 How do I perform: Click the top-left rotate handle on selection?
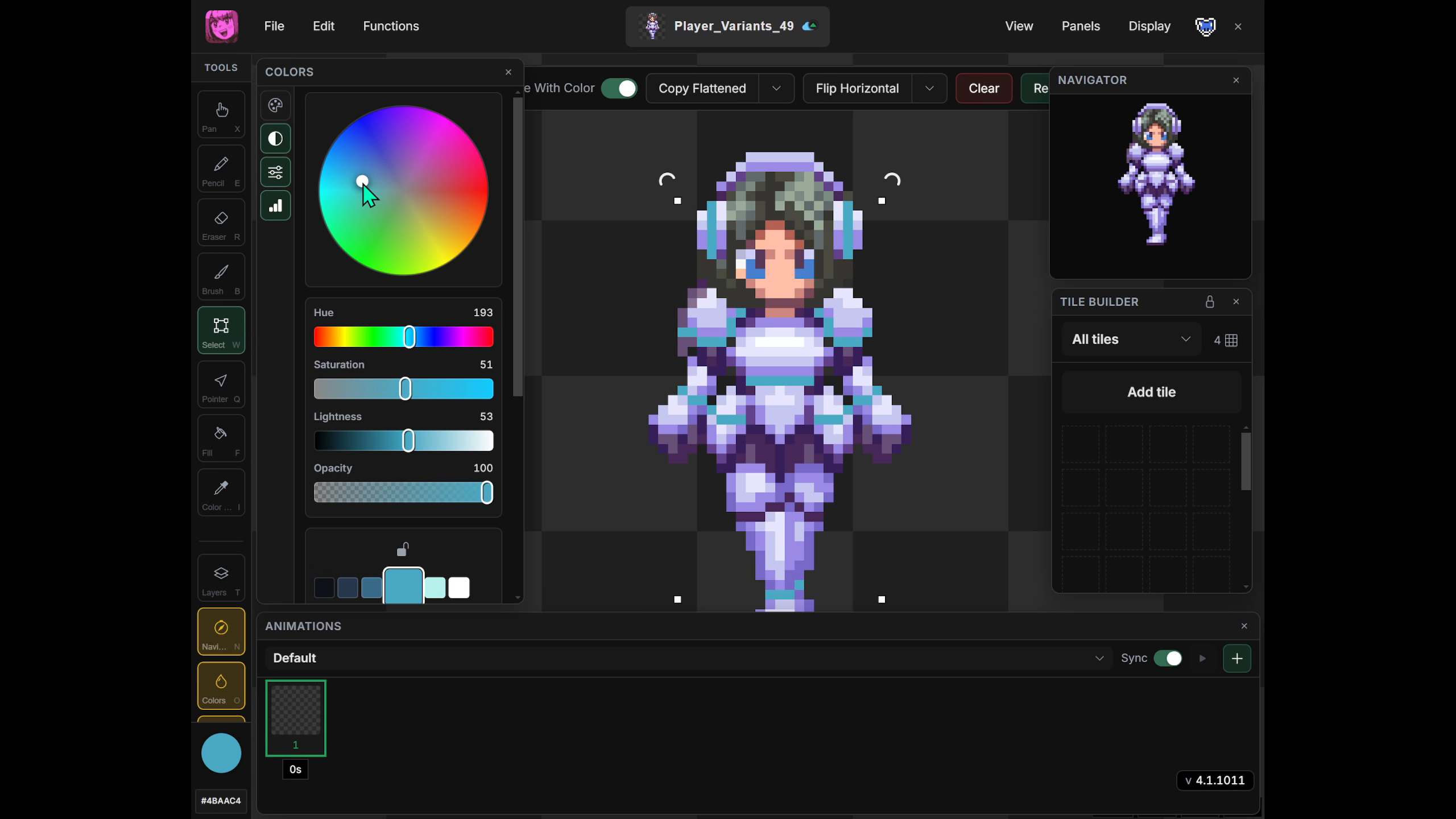point(667,180)
